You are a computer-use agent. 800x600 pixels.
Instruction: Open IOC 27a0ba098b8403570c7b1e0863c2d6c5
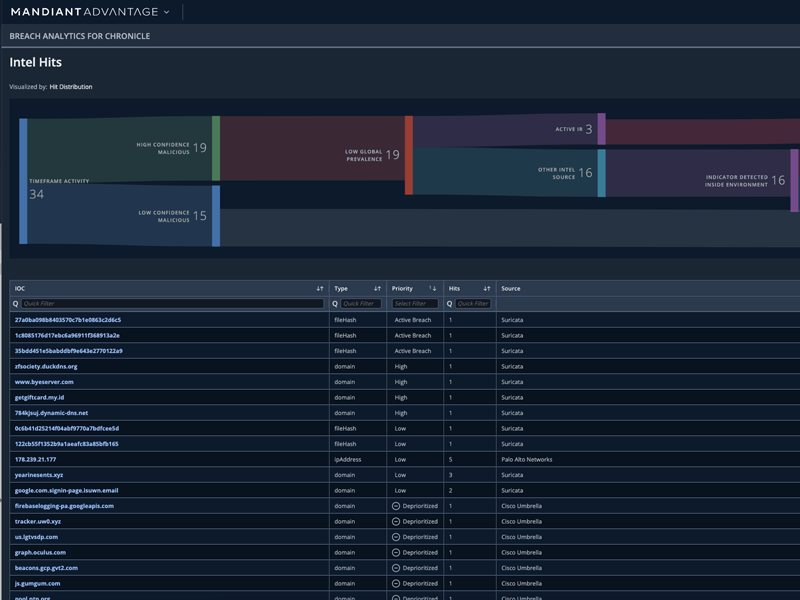(x=68, y=320)
